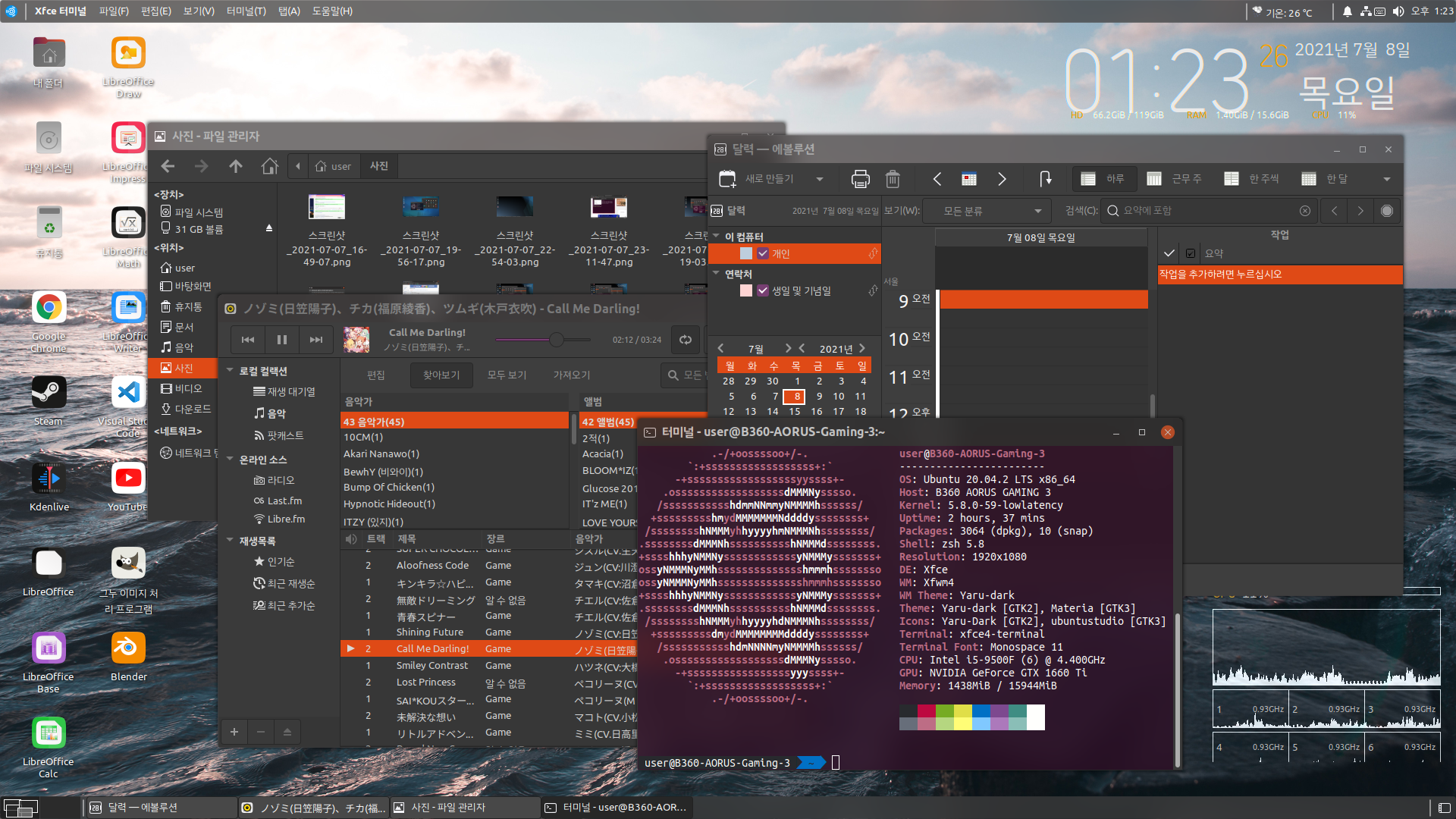Switch to the 모두 보기 tab in Rhythmbox

pos(507,375)
